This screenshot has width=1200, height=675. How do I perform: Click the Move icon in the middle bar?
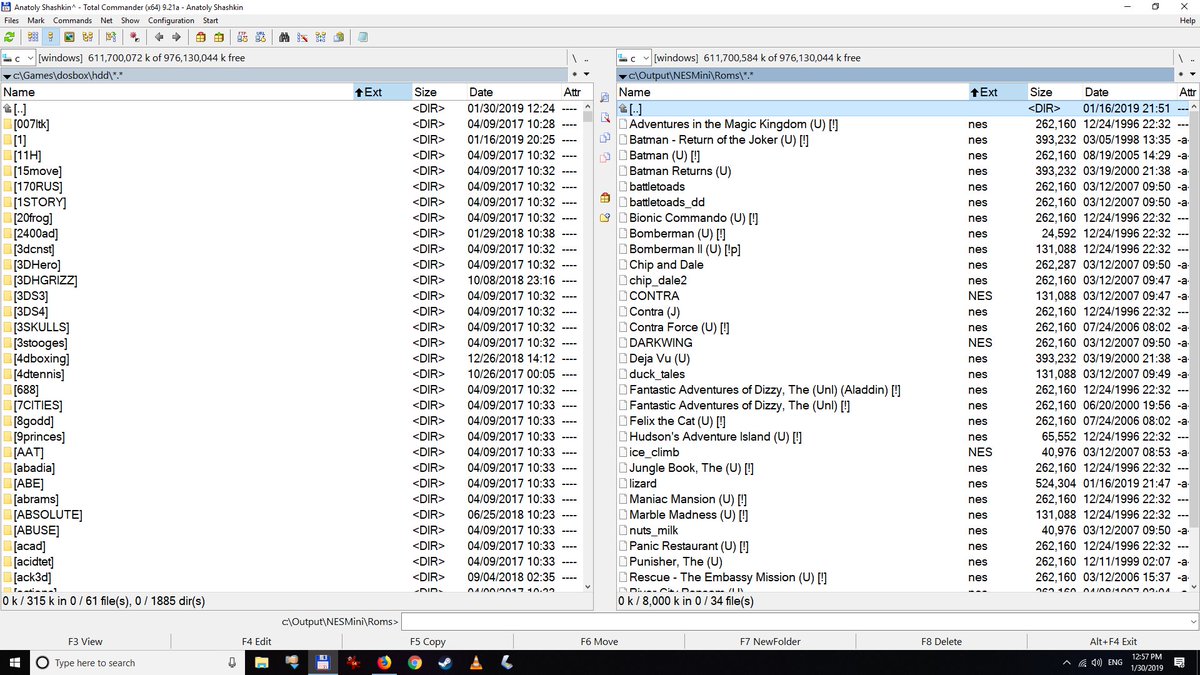(604, 158)
